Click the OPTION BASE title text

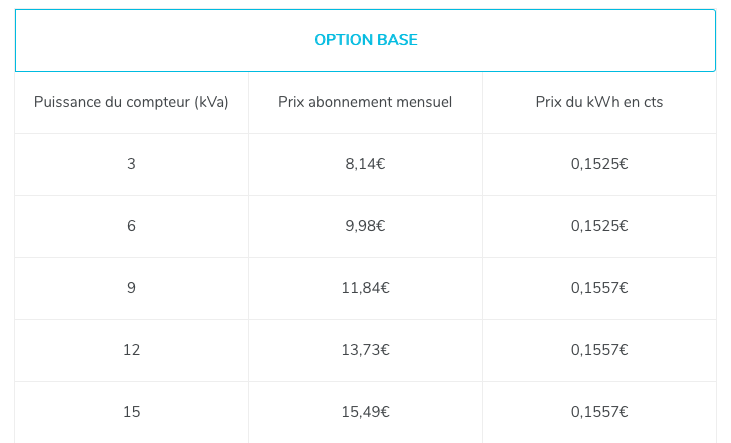pos(366,40)
